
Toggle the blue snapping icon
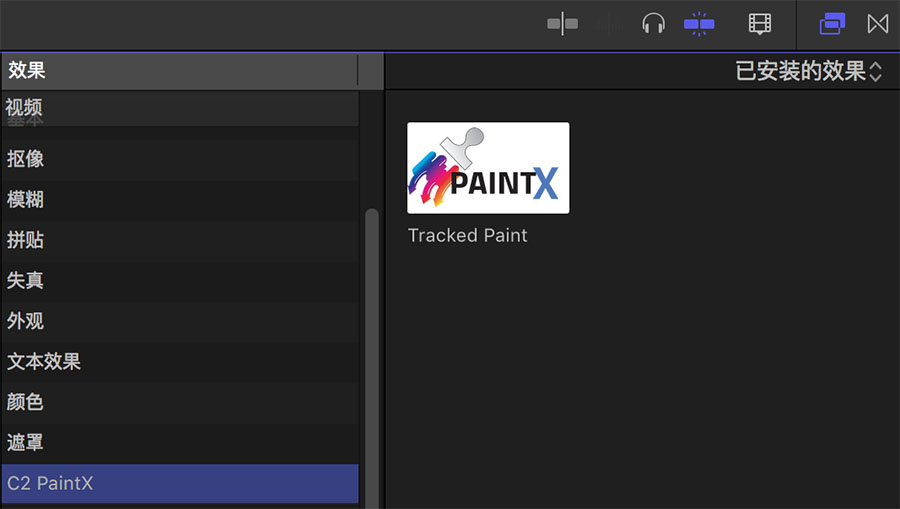coord(699,24)
